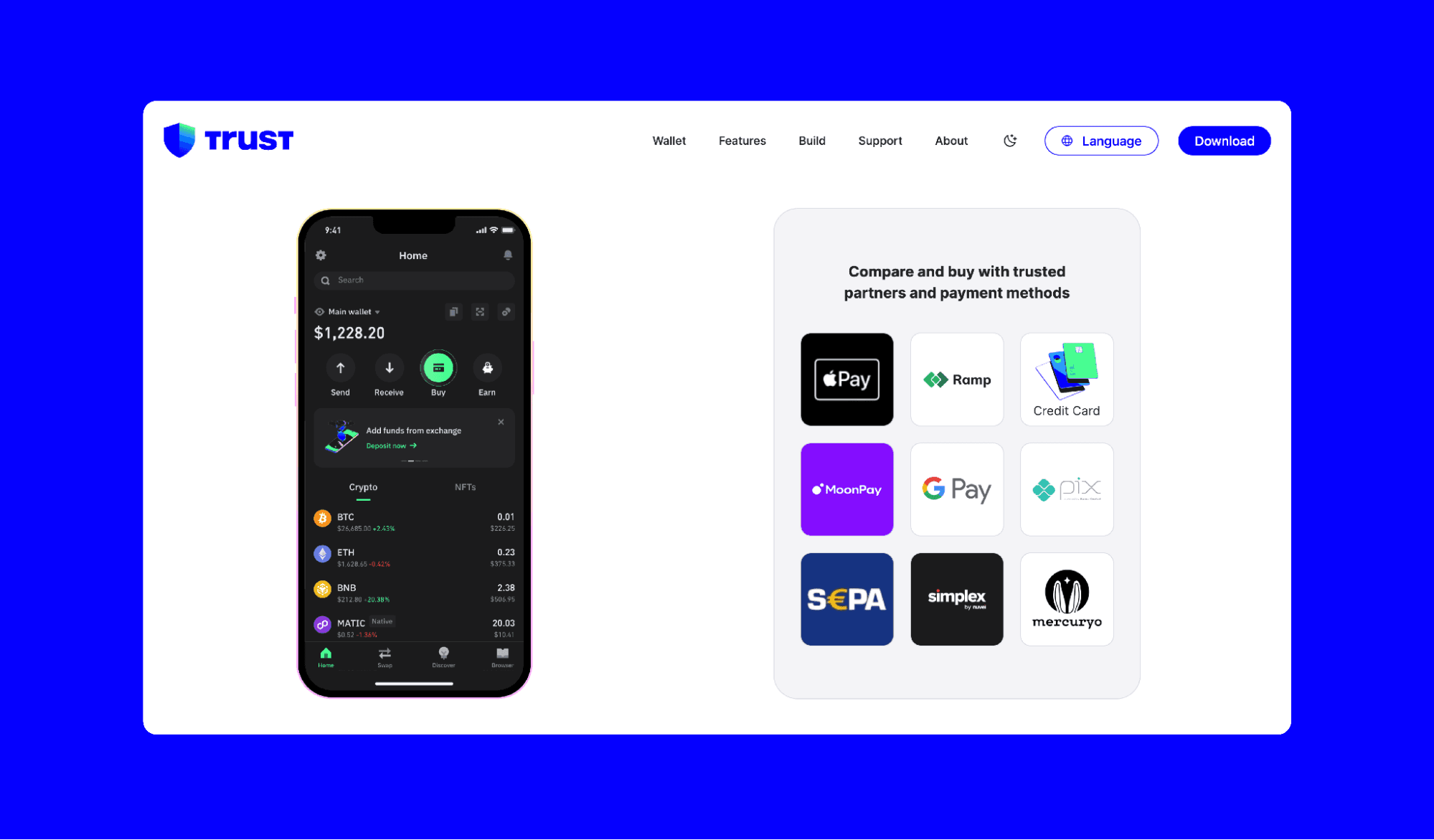Click the Download button
This screenshot has height=840, width=1434.
(x=1224, y=140)
